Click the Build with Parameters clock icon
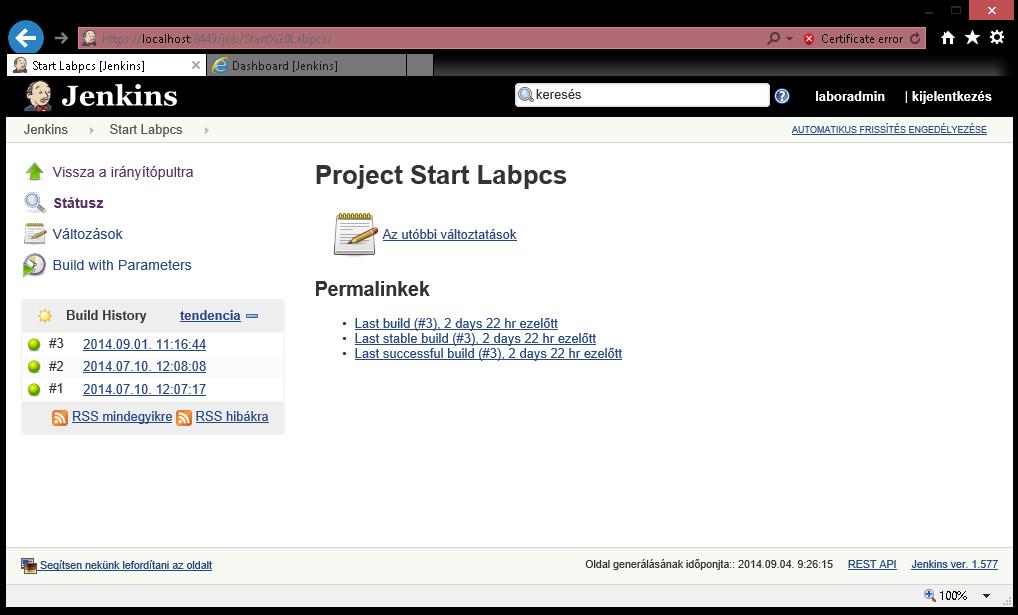The width and height of the screenshot is (1018, 615). tap(34, 265)
